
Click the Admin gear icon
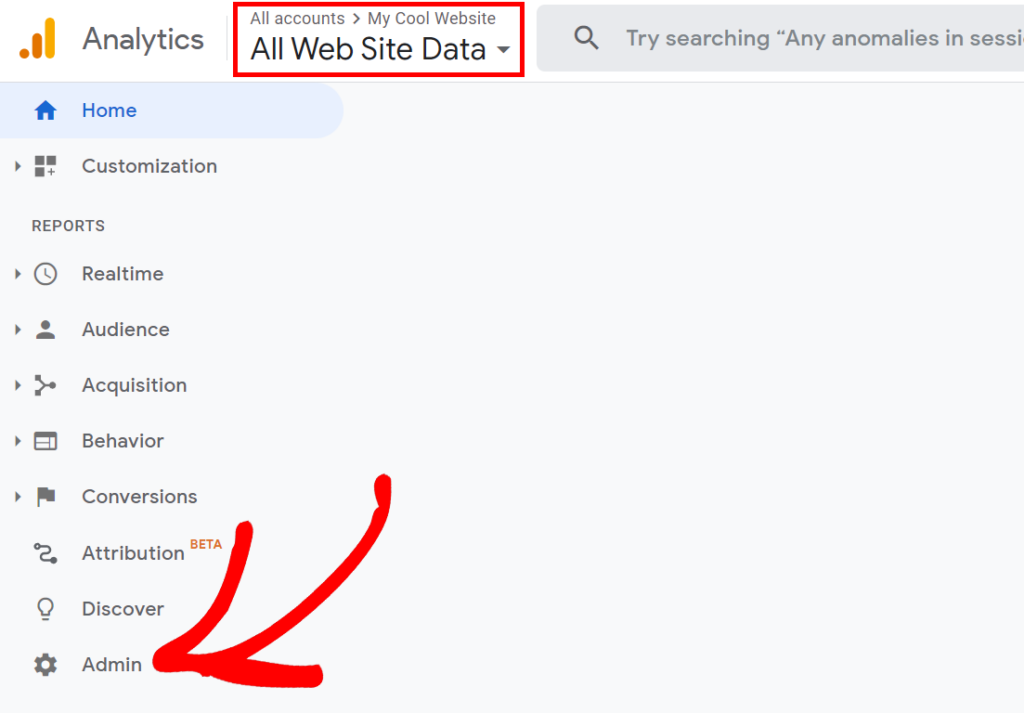(x=46, y=664)
